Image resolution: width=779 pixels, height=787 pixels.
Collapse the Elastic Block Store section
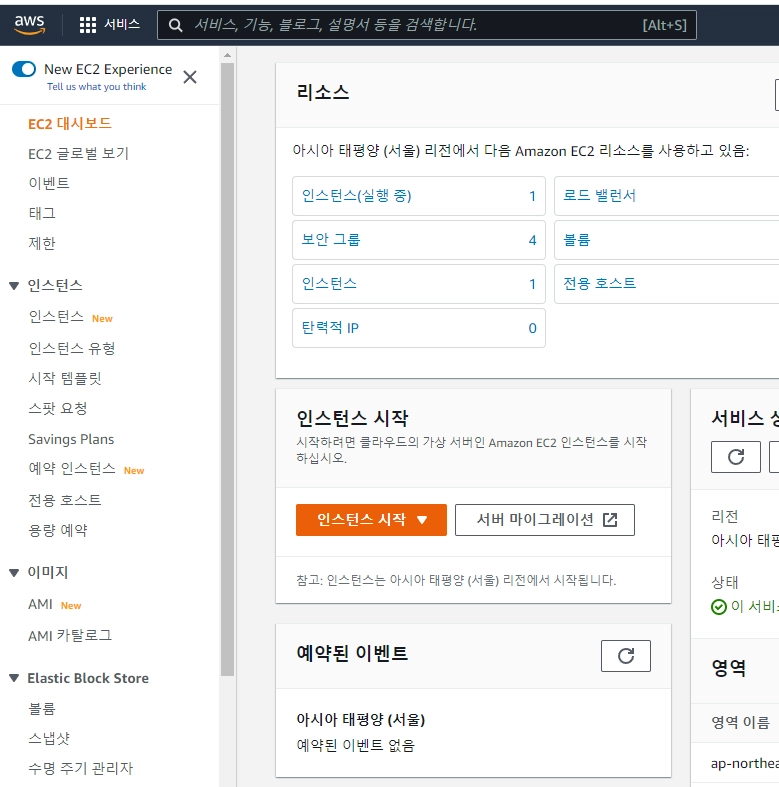pos(14,678)
